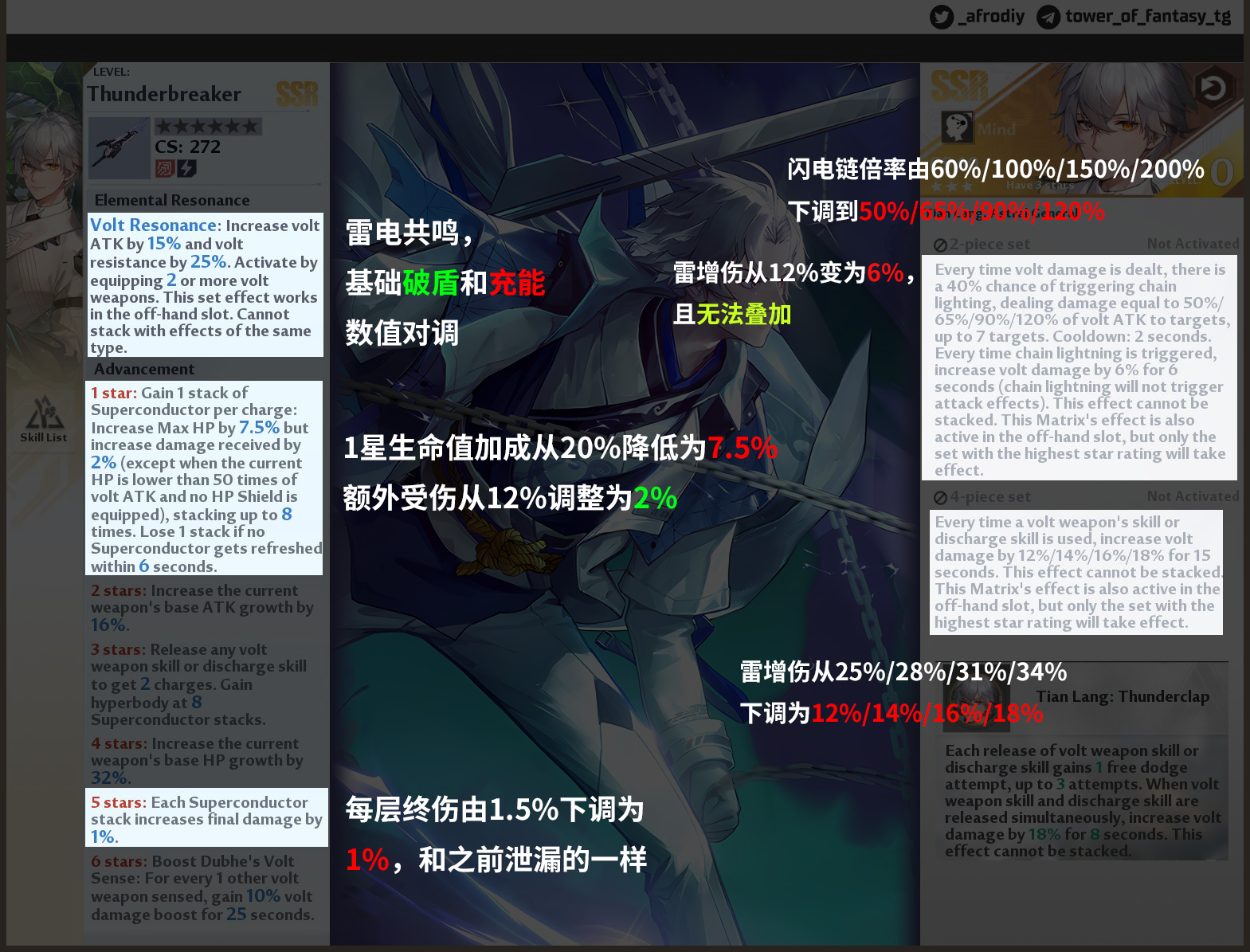Select the Volt Resonance description
Viewport: 1250px width, 952px height.
pyautogui.click(x=206, y=284)
